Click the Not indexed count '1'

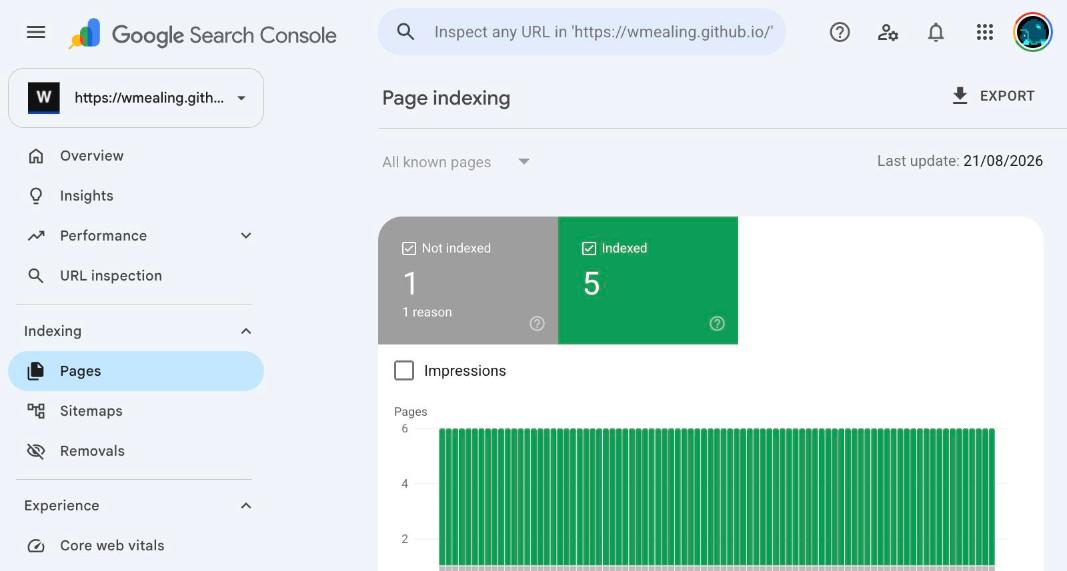click(x=410, y=284)
